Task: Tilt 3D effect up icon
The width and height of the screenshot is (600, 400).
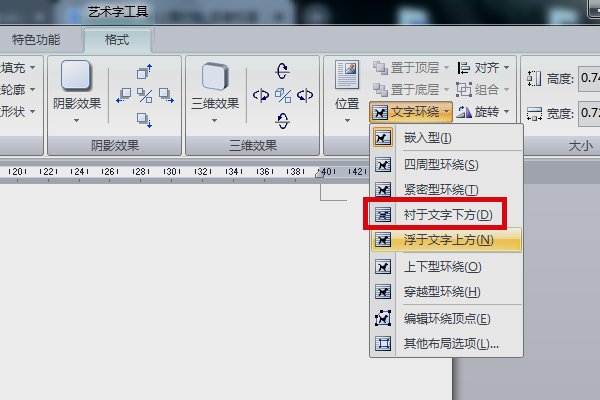Action: pyautogui.click(x=283, y=71)
